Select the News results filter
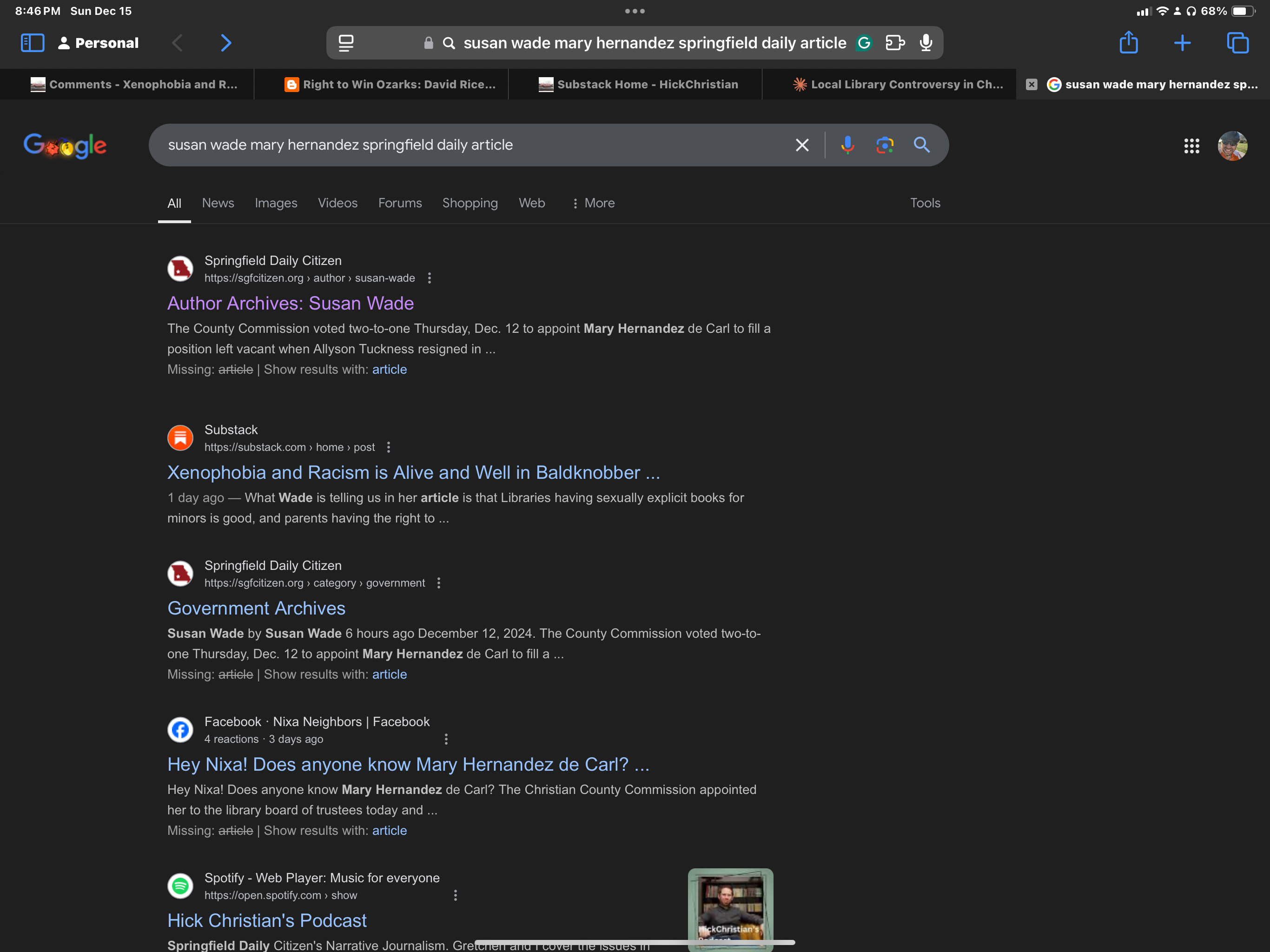This screenshot has height=952, width=1270. tap(218, 203)
